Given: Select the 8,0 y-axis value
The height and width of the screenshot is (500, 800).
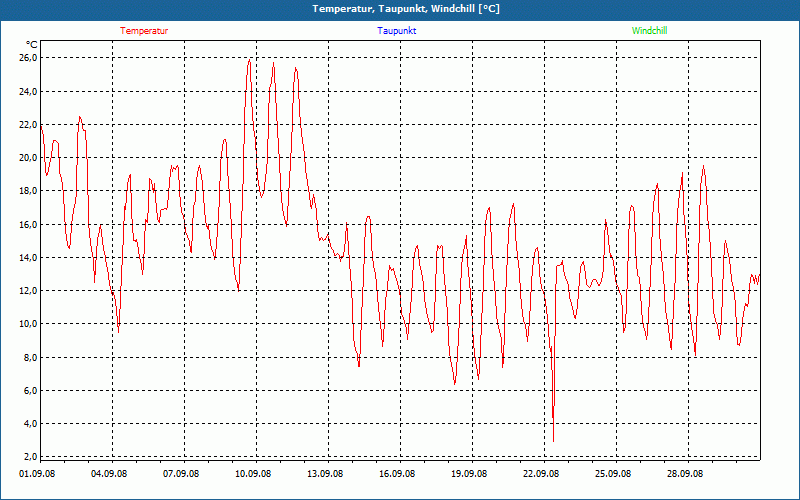Looking at the screenshot, I should pos(30,357).
